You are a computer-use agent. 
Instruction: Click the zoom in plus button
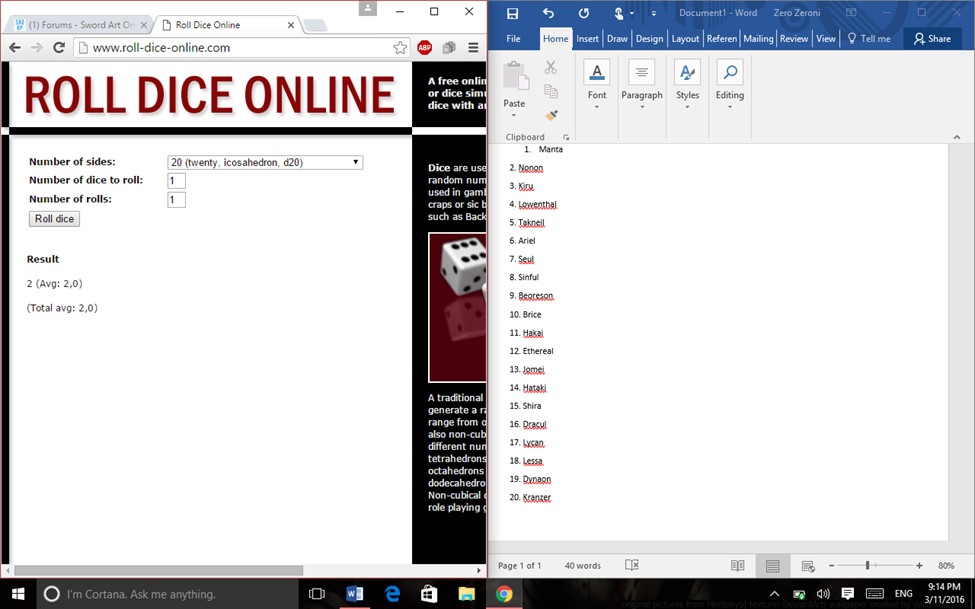point(919,565)
